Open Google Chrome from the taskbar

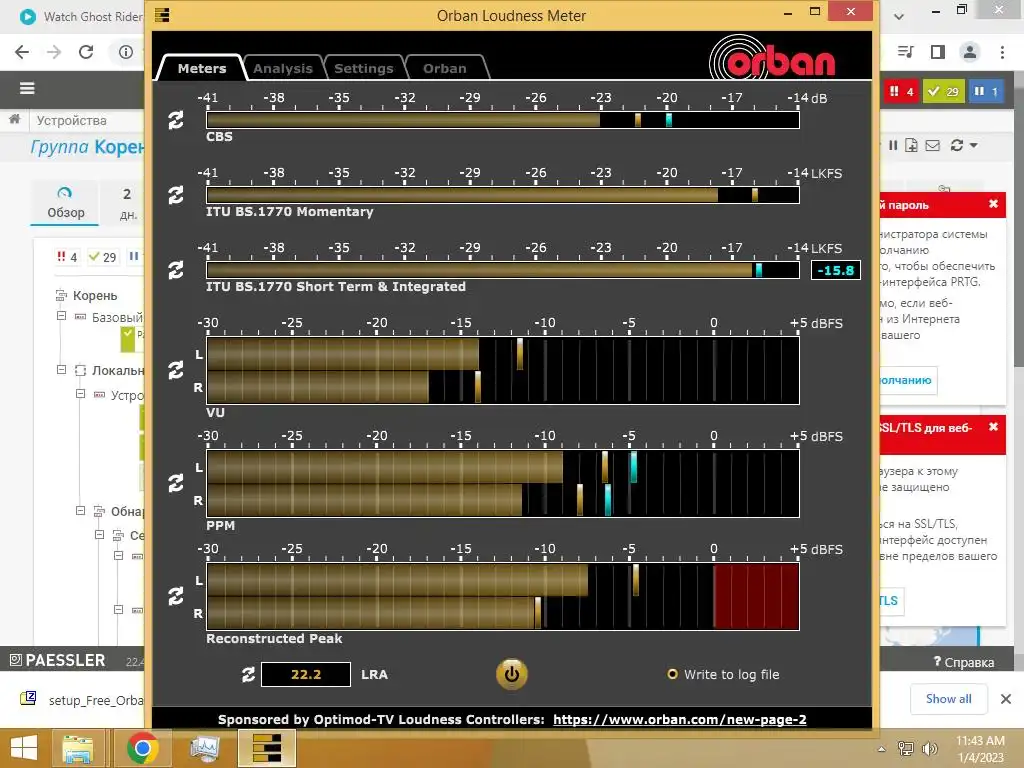pyautogui.click(x=142, y=748)
